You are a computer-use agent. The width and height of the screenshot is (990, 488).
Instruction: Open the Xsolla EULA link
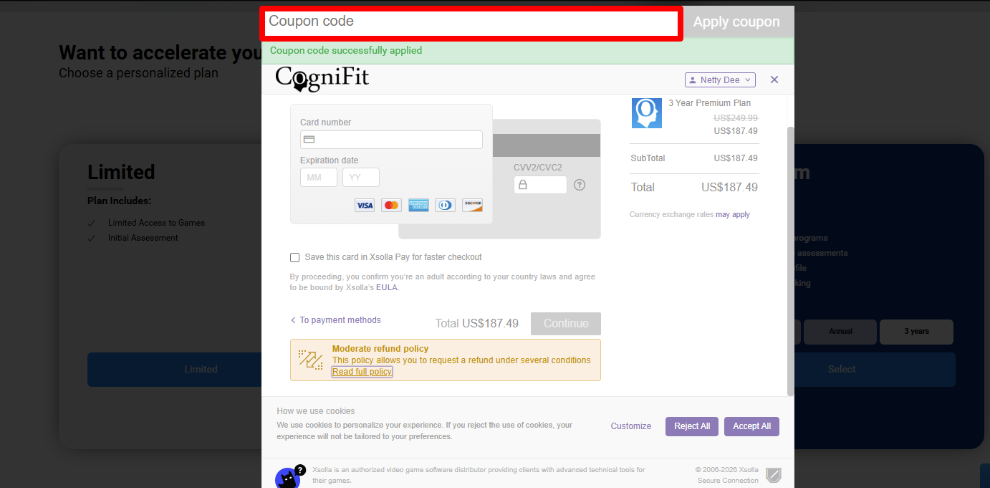[386, 287]
